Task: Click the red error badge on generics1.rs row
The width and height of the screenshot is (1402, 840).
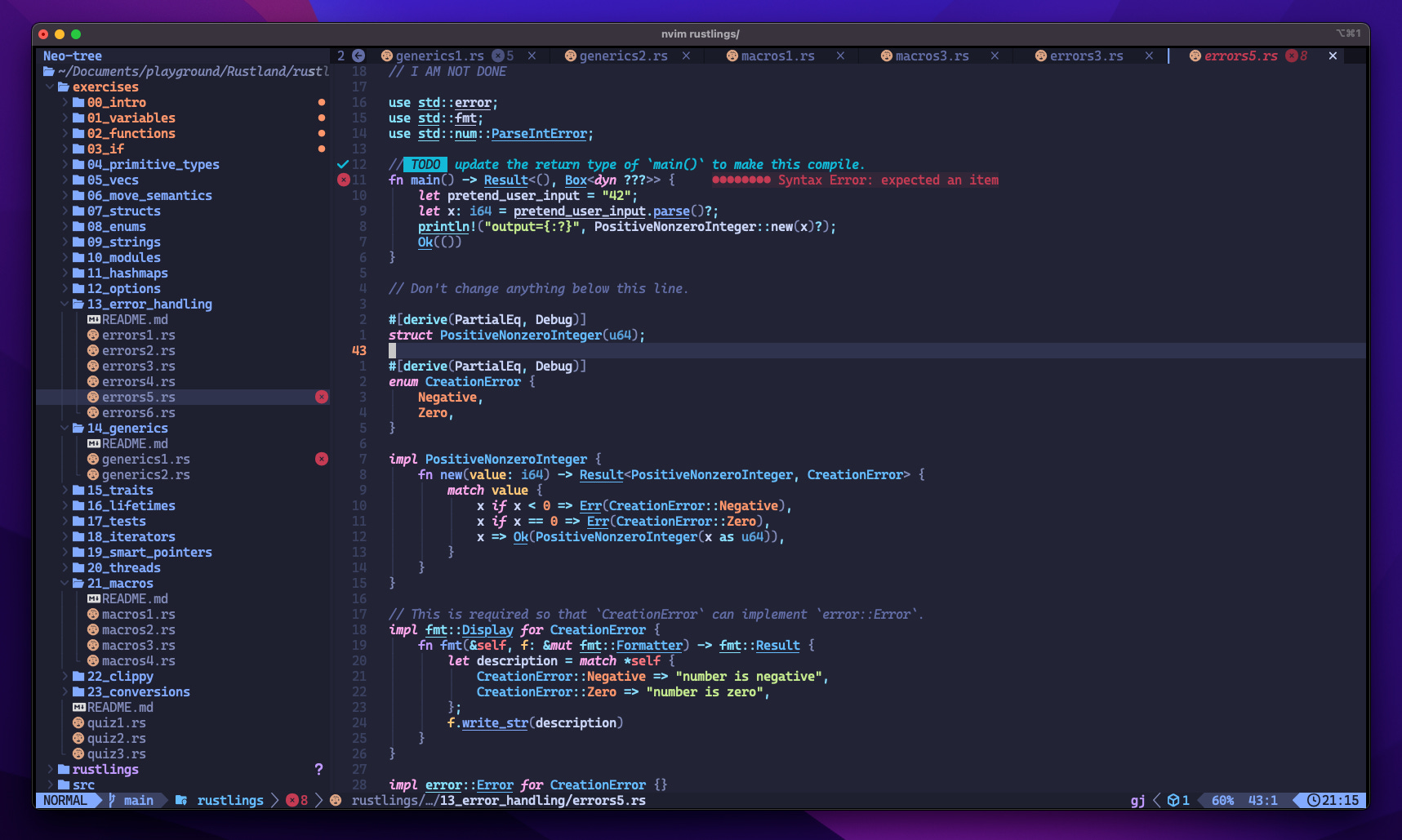Action: [x=322, y=459]
